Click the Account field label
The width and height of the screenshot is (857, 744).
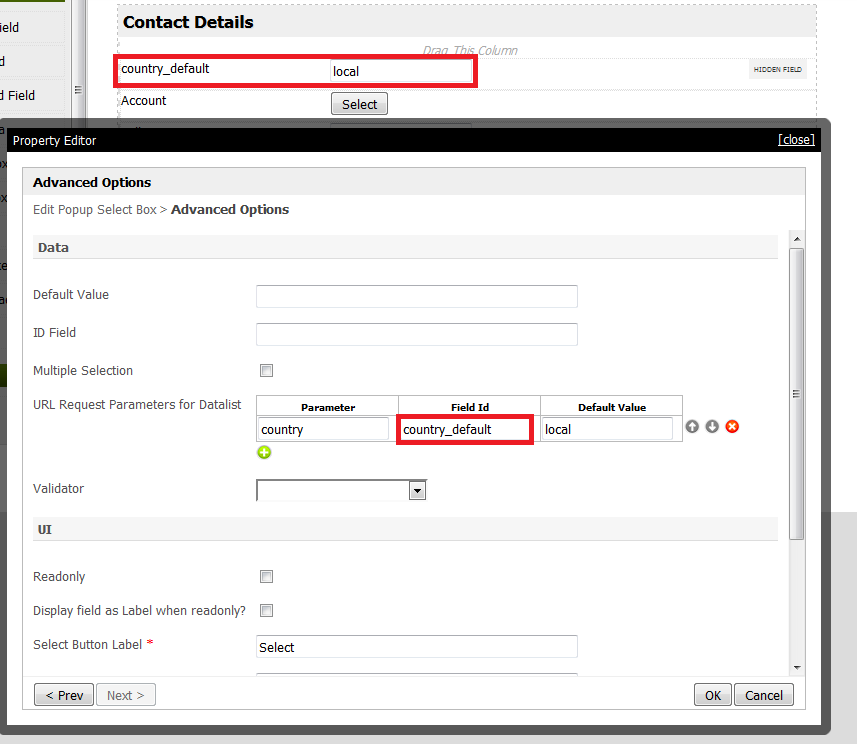click(x=144, y=101)
